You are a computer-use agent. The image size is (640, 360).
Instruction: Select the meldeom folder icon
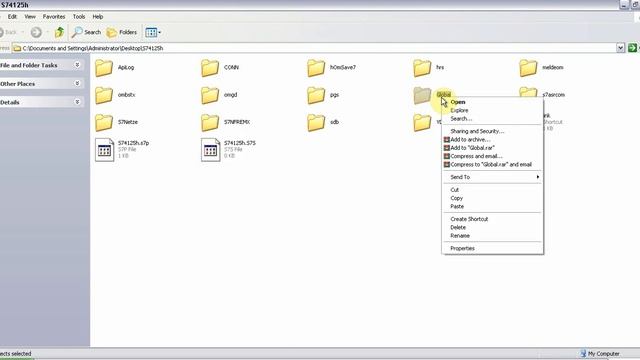point(528,68)
